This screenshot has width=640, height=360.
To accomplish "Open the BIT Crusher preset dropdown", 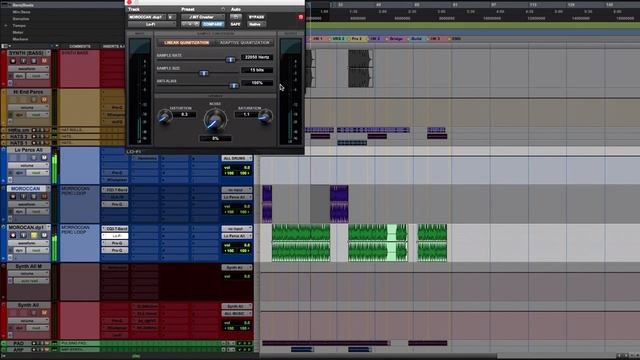I will coord(203,17).
